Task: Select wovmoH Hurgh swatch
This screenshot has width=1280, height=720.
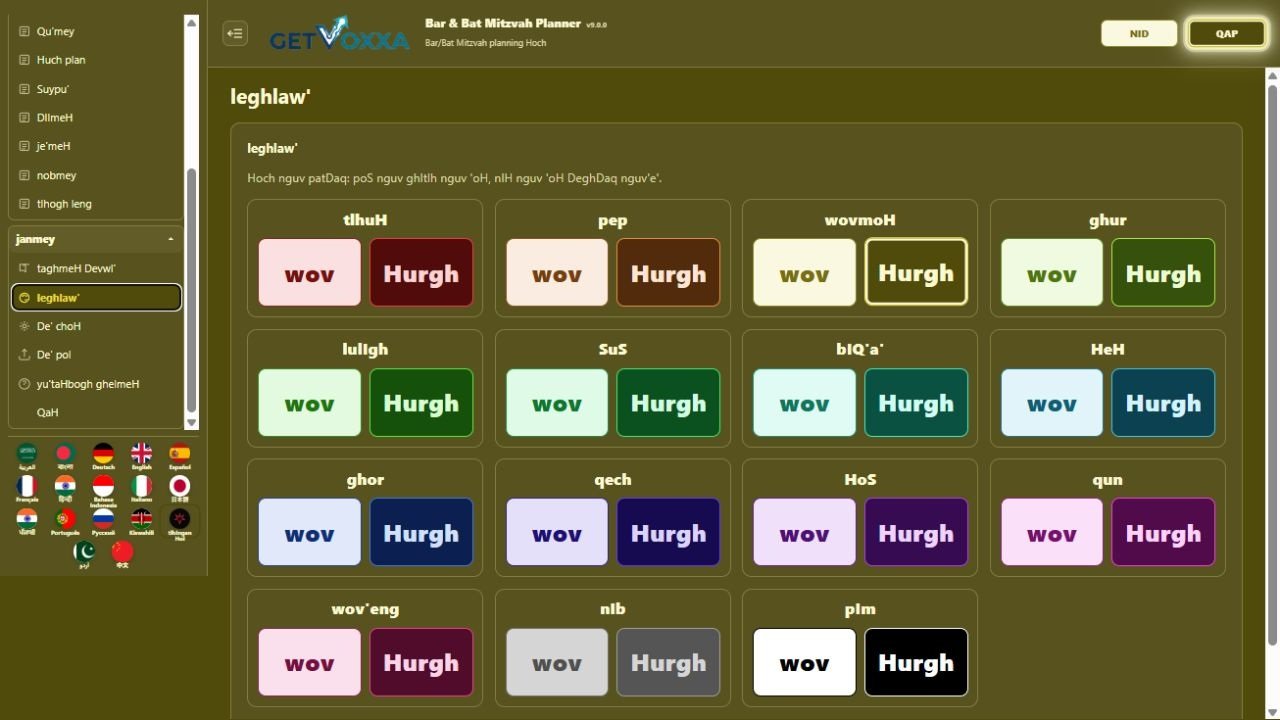Action: tap(916, 273)
